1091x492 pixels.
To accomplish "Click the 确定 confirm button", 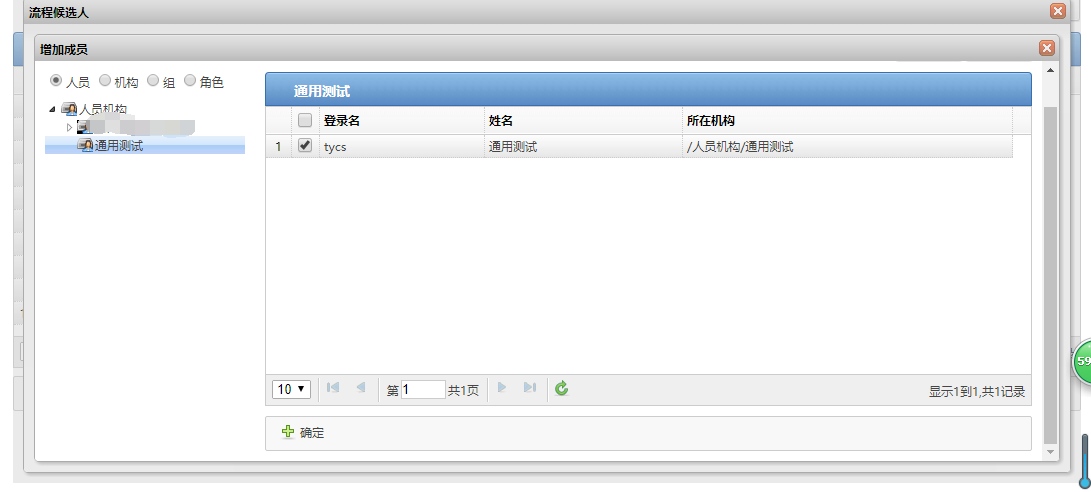I will (303, 433).
